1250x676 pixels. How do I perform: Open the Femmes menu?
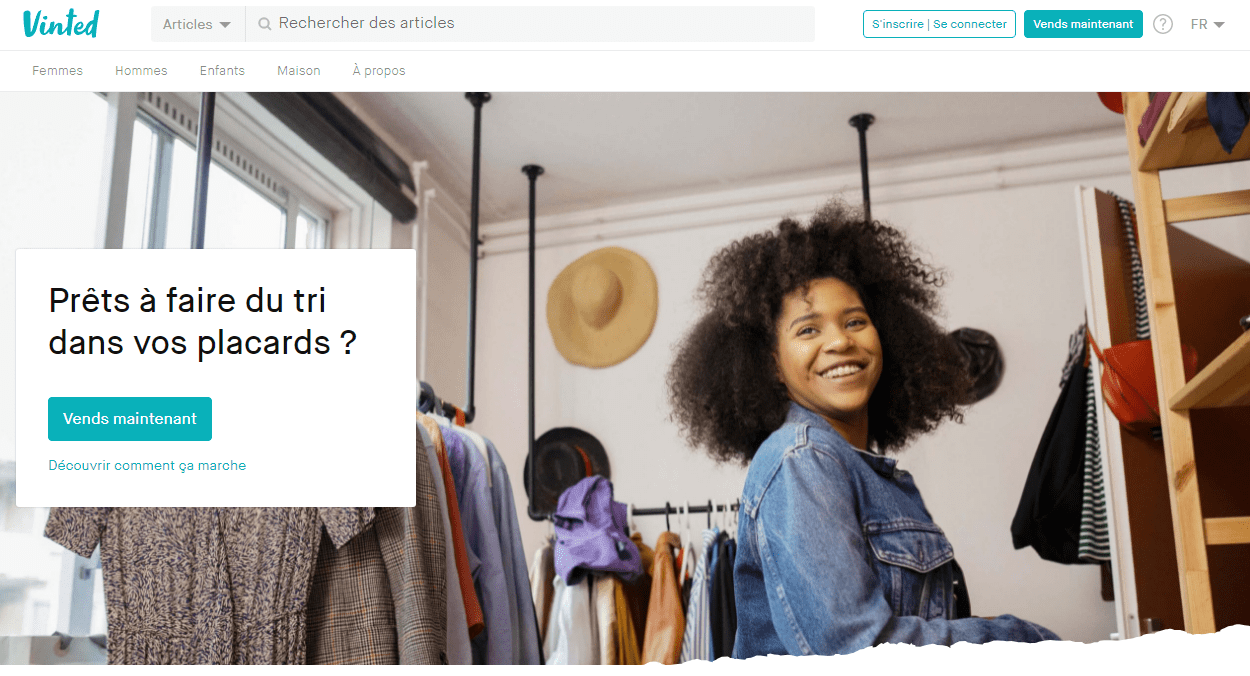[58, 71]
